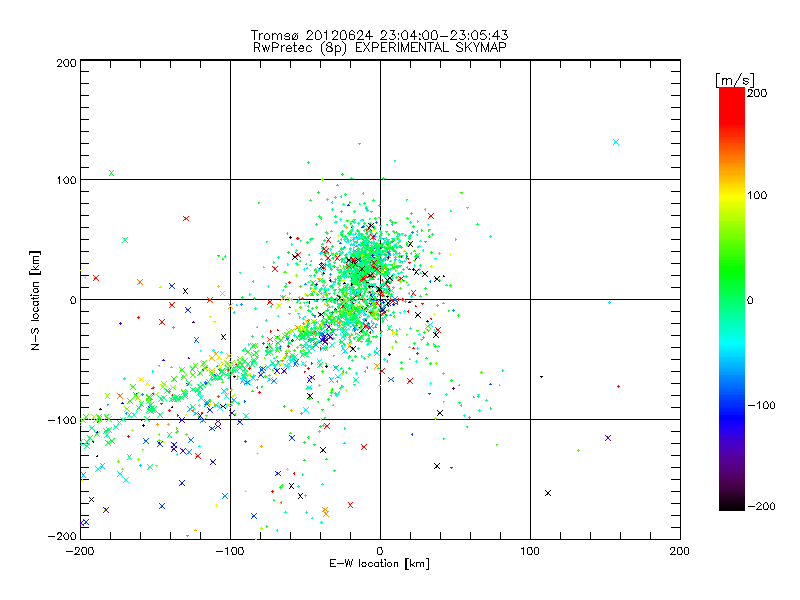800x600 pixels.
Task: Click the x-axis tick label '200'
Action: click(x=679, y=551)
